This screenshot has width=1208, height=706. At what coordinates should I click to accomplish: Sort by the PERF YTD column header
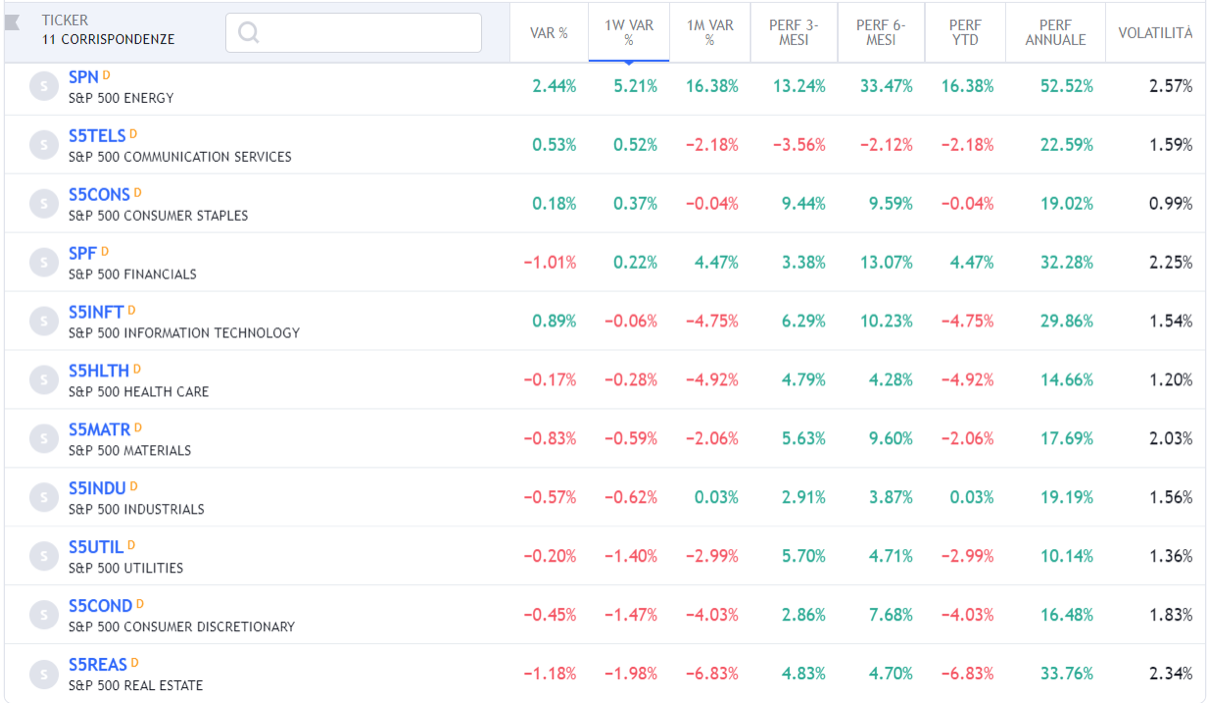965,33
